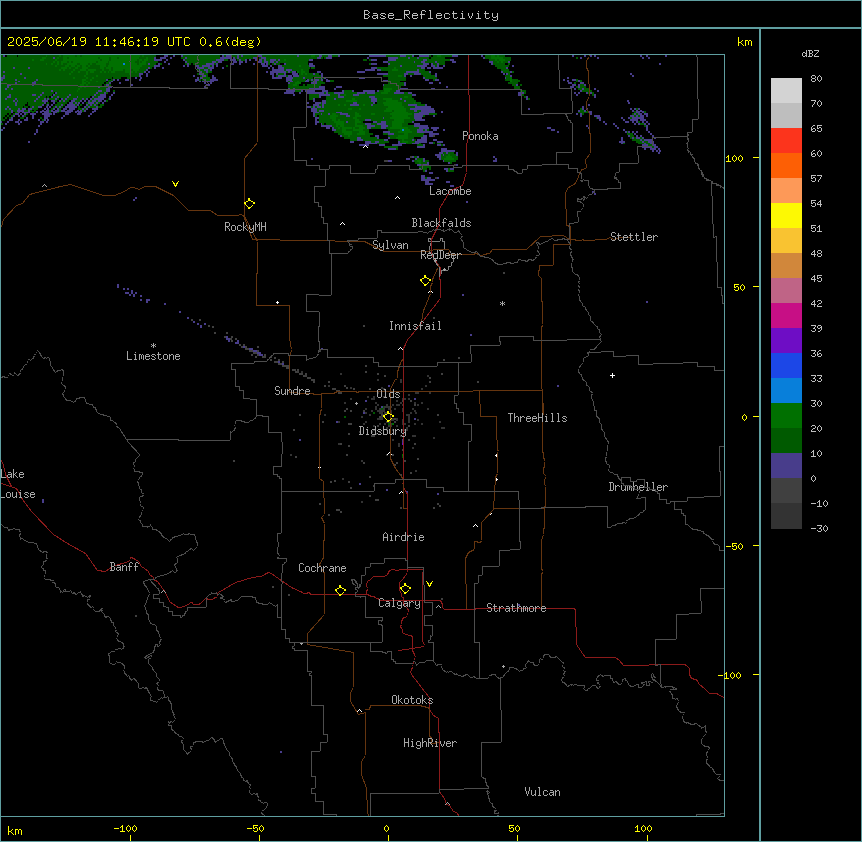Select the Innisfail label
Image resolution: width=862 pixels, height=842 pixels.
[415, 326]
